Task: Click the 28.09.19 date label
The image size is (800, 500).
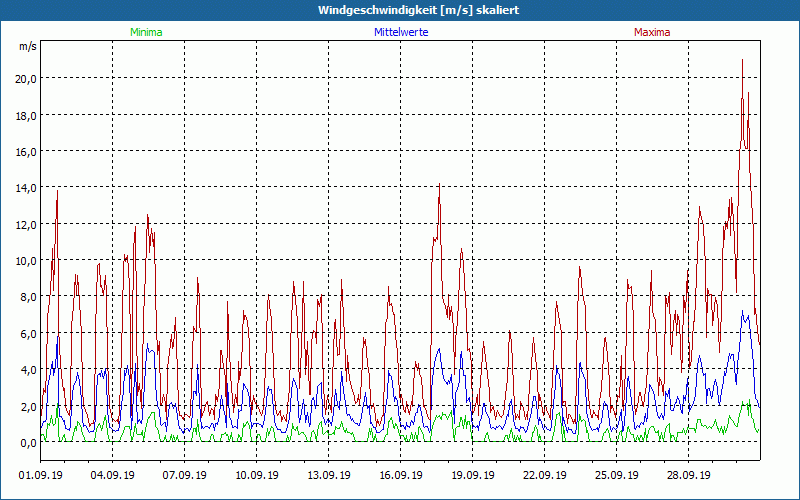Action: 688,476
